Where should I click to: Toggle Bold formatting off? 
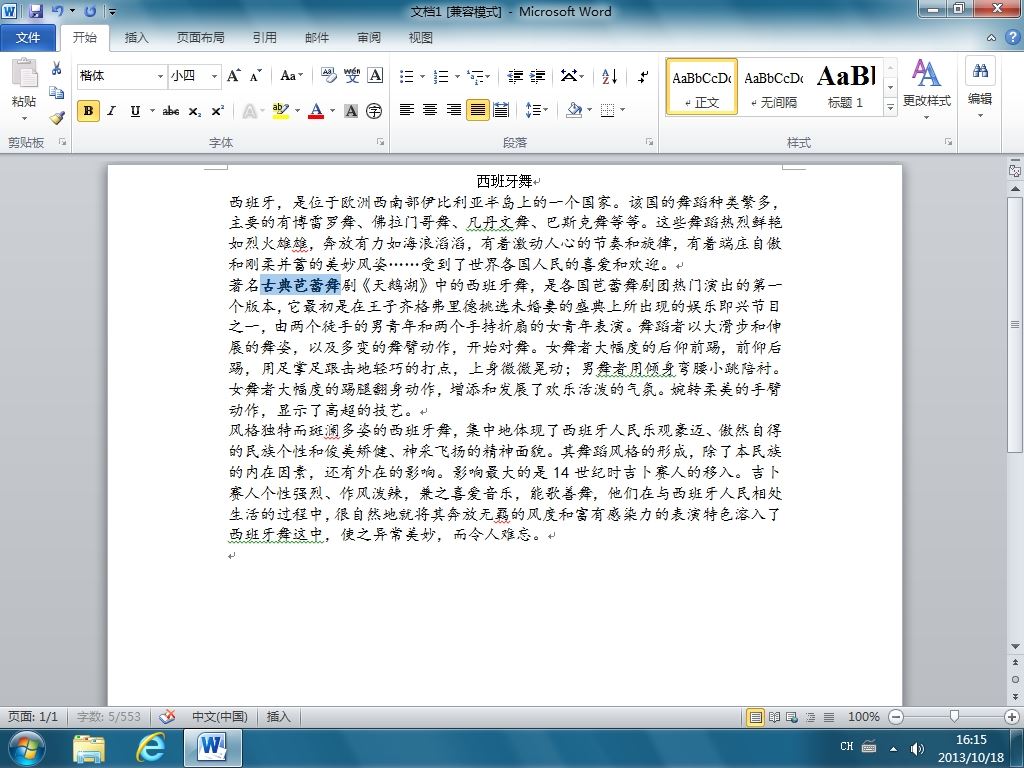(88, 111)
